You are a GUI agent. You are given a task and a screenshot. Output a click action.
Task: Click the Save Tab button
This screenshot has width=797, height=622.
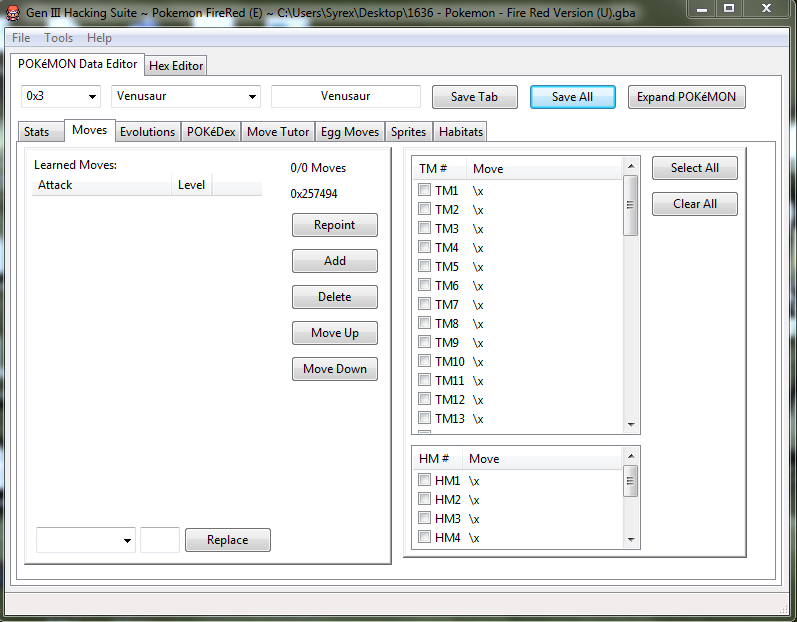[x=475, y=97]
